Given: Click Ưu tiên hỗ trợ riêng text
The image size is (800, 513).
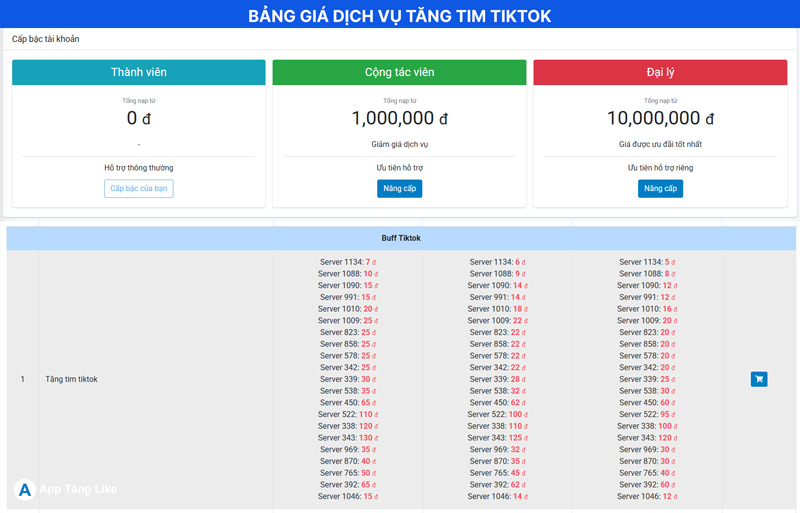Looking at the screenshot, I should point(660,167).
